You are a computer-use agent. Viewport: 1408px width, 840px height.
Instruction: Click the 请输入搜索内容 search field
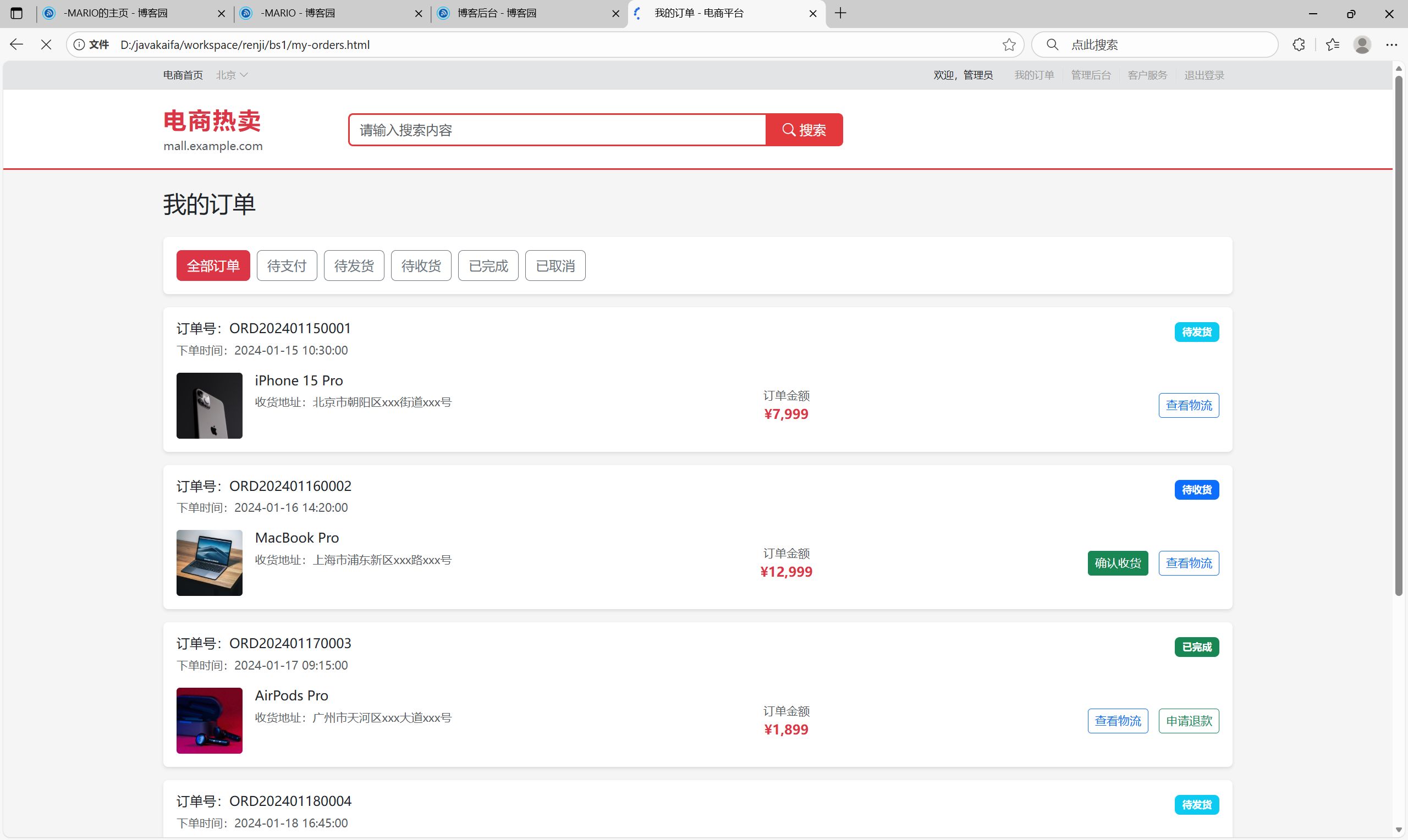click(557, 130)
